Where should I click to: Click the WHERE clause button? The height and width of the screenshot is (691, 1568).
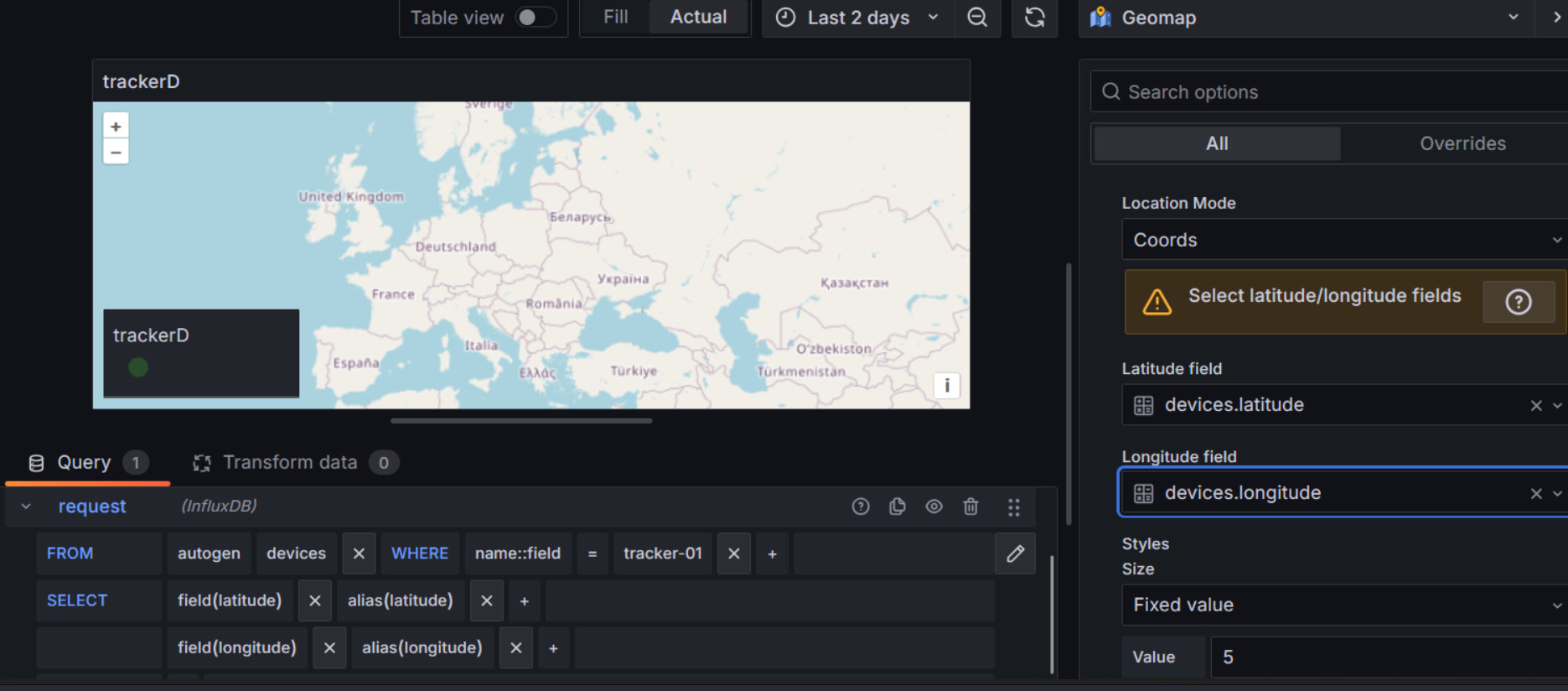(x=420, y=553)
